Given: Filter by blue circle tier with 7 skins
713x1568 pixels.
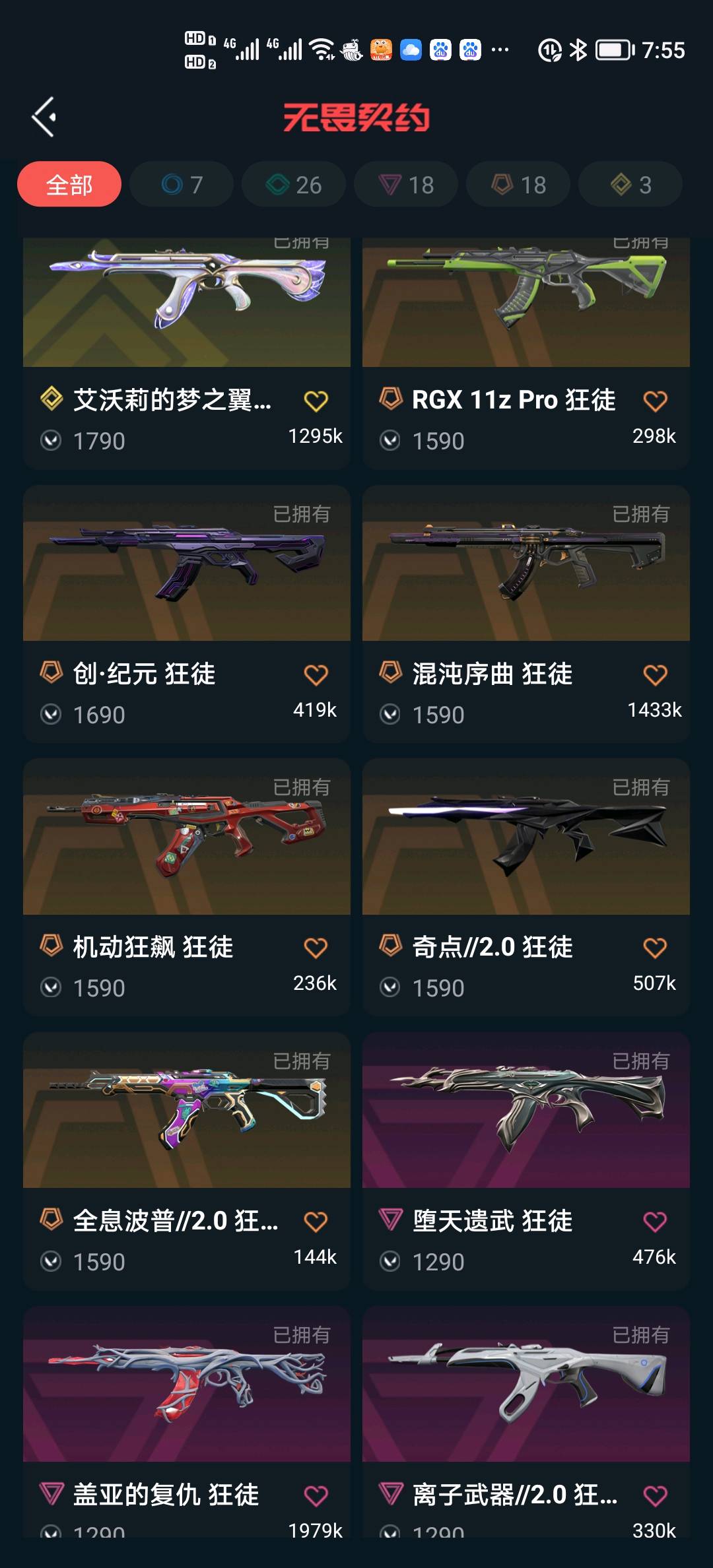Looking at the screenshot, I should (x=182, y=184).
